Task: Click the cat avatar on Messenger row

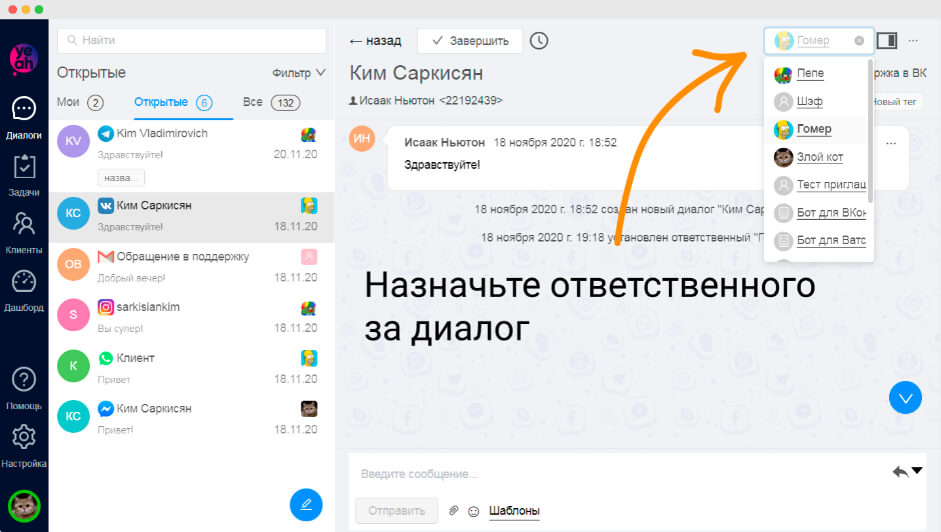Action: [x=309, y=409]
